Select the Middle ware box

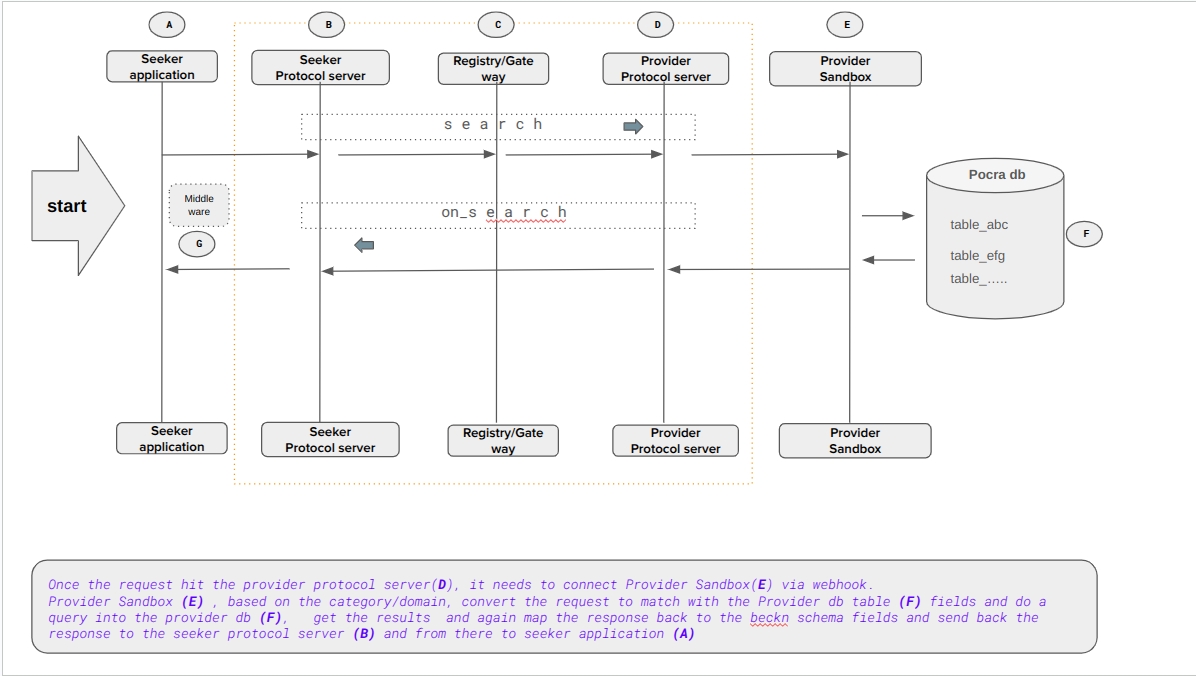tap(199, 205)
